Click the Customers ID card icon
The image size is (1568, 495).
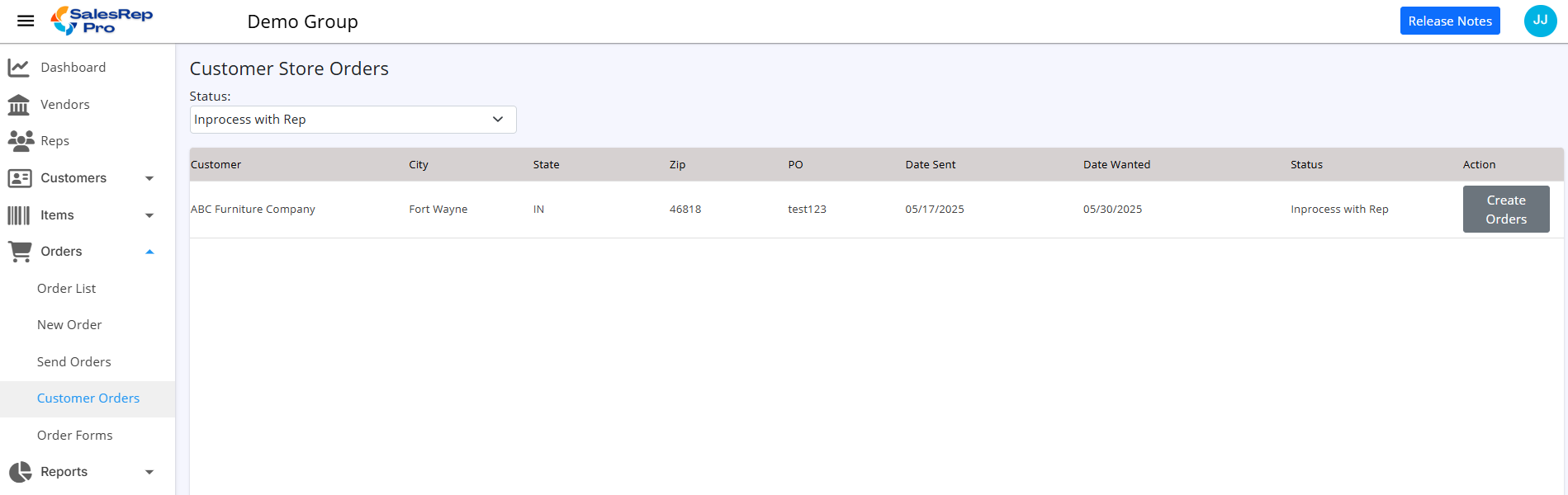click(x=20, y=178)
